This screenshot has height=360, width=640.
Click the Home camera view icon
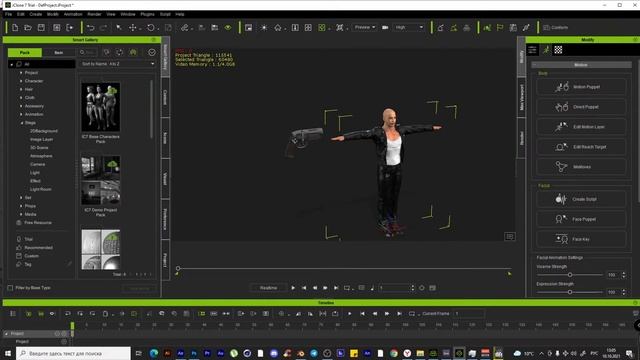pos(278,27)
